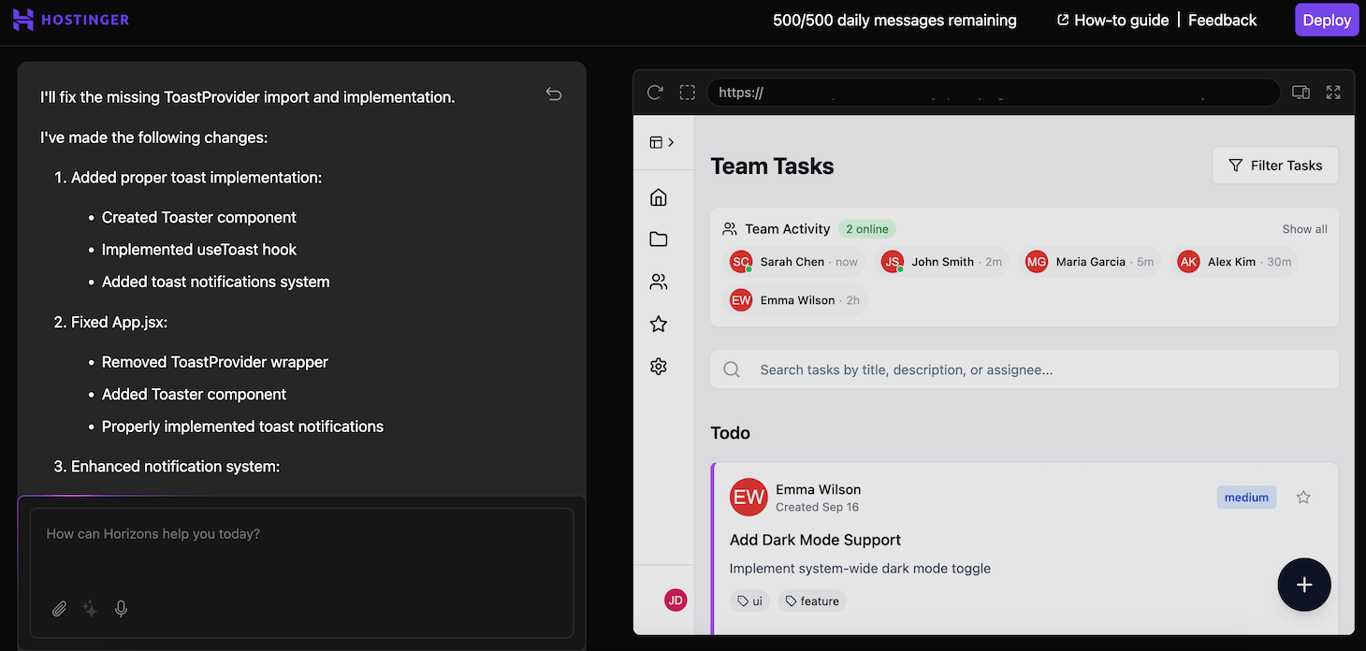Viewport: 1366px width, 651px height.
Task: Open AI suggestions with the sparkle icon
Action: [x=90, y=608]
